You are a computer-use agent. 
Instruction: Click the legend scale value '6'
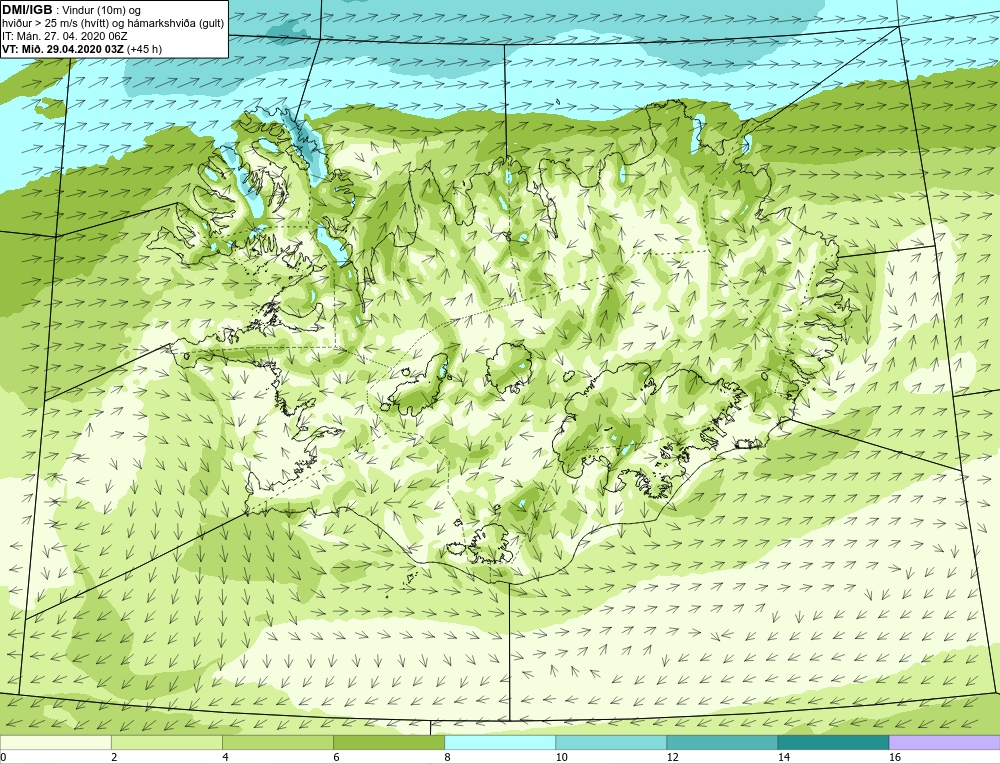click(x=336, y=757)
